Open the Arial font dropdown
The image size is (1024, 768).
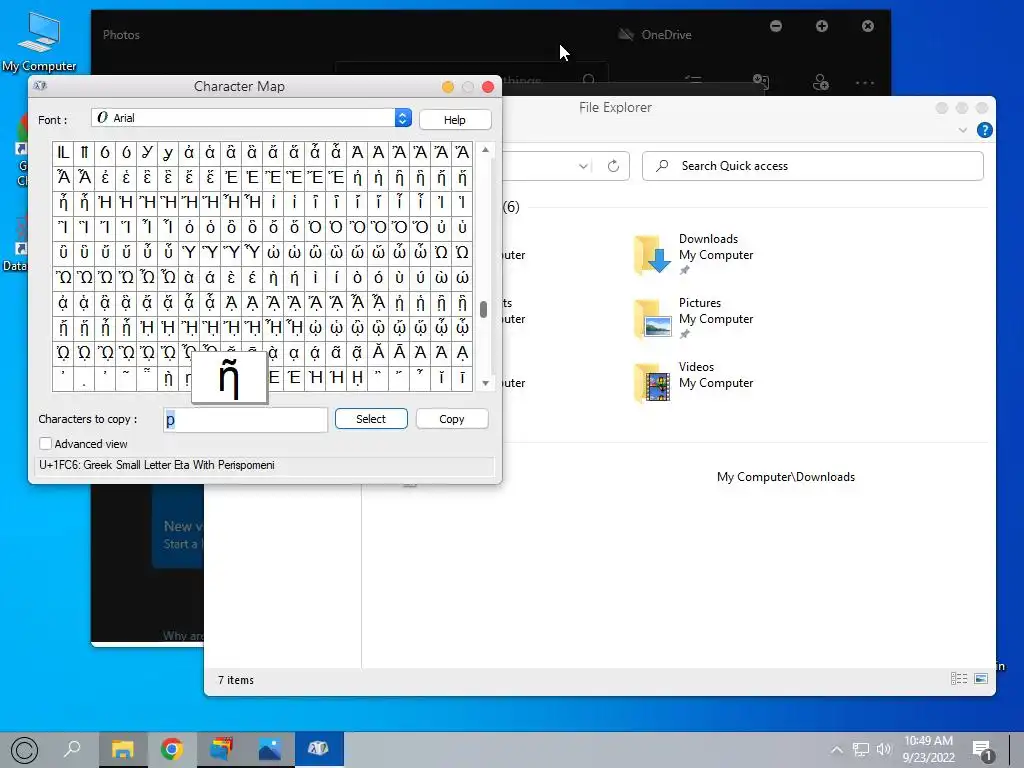pyautogui.click(x=403, y=118)
